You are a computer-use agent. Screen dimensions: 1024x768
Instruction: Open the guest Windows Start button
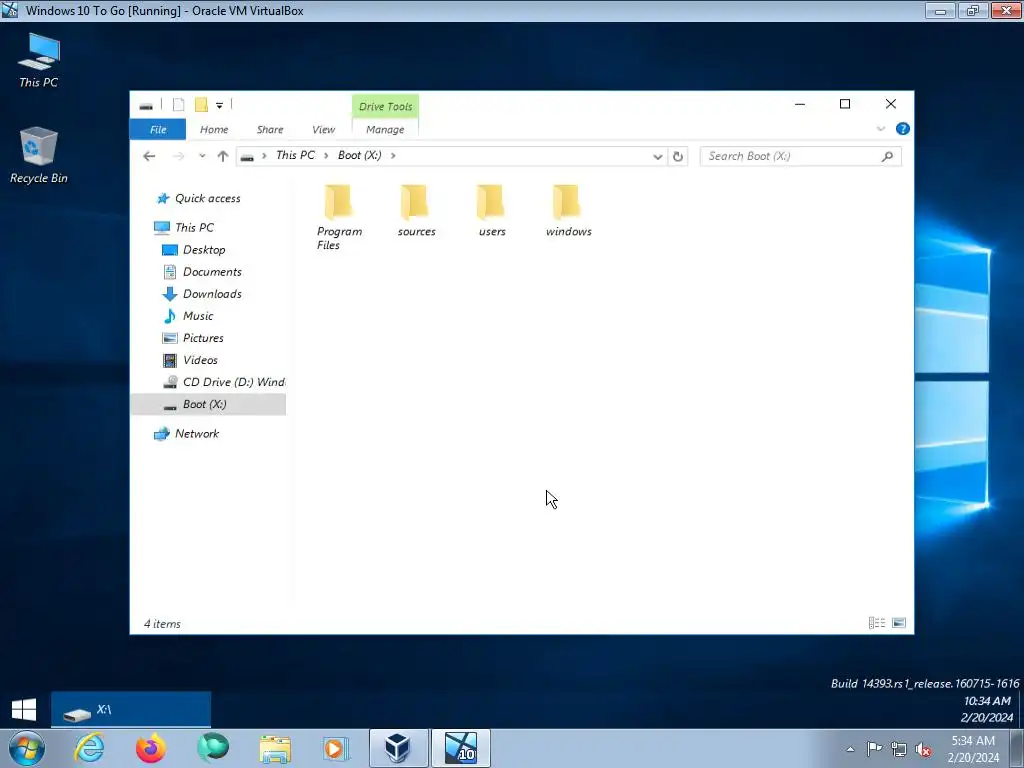pos(24,709)
